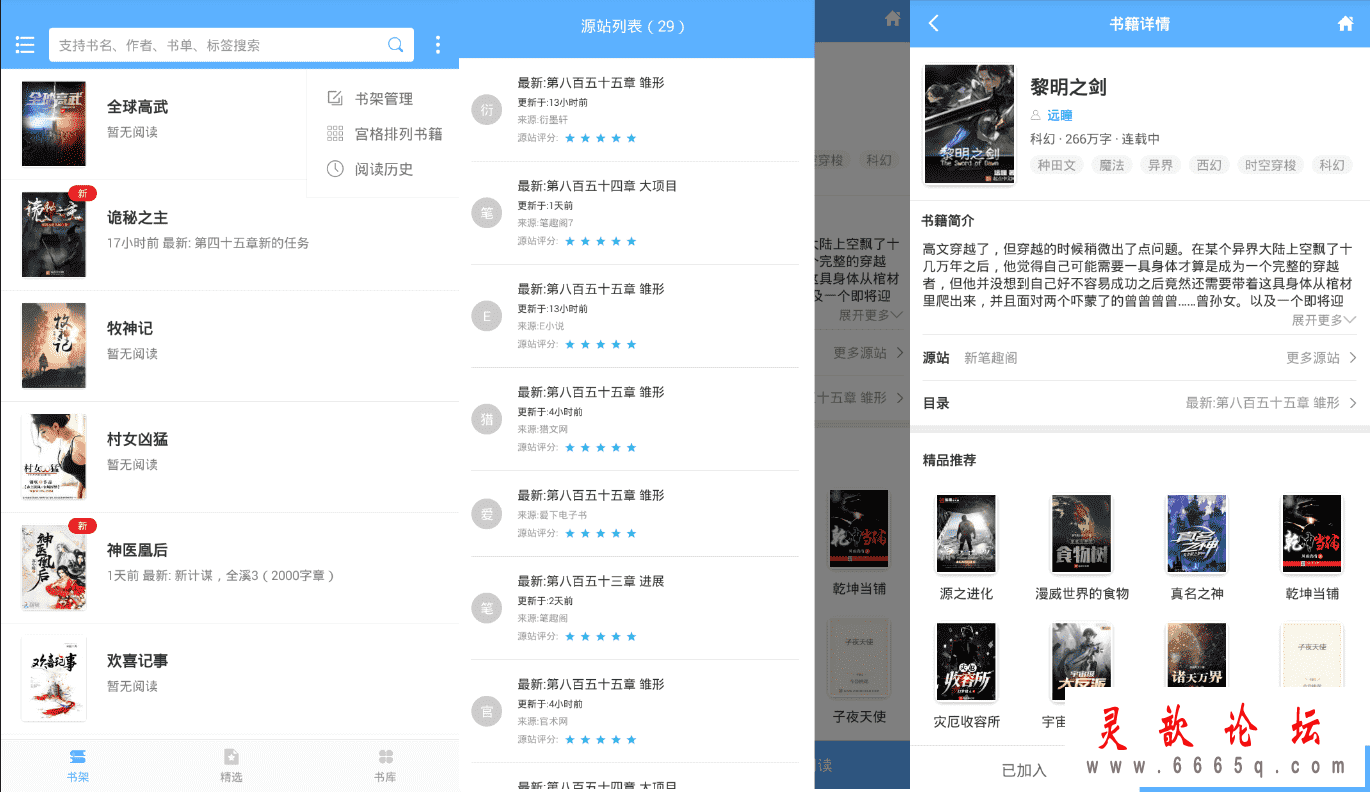Click the 爱 source avatar circle
Image resolution: width=1370 pixels, height=792 pixels.
[x=487, y=514]
